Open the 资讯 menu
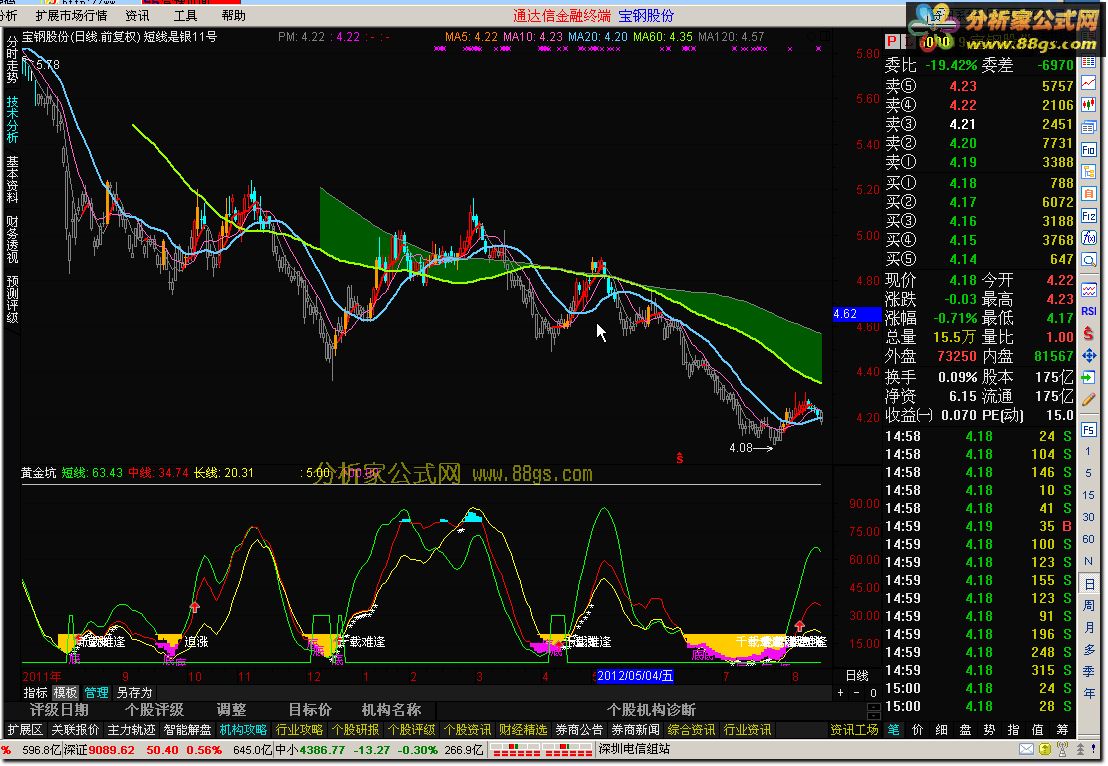 (137, 16)
